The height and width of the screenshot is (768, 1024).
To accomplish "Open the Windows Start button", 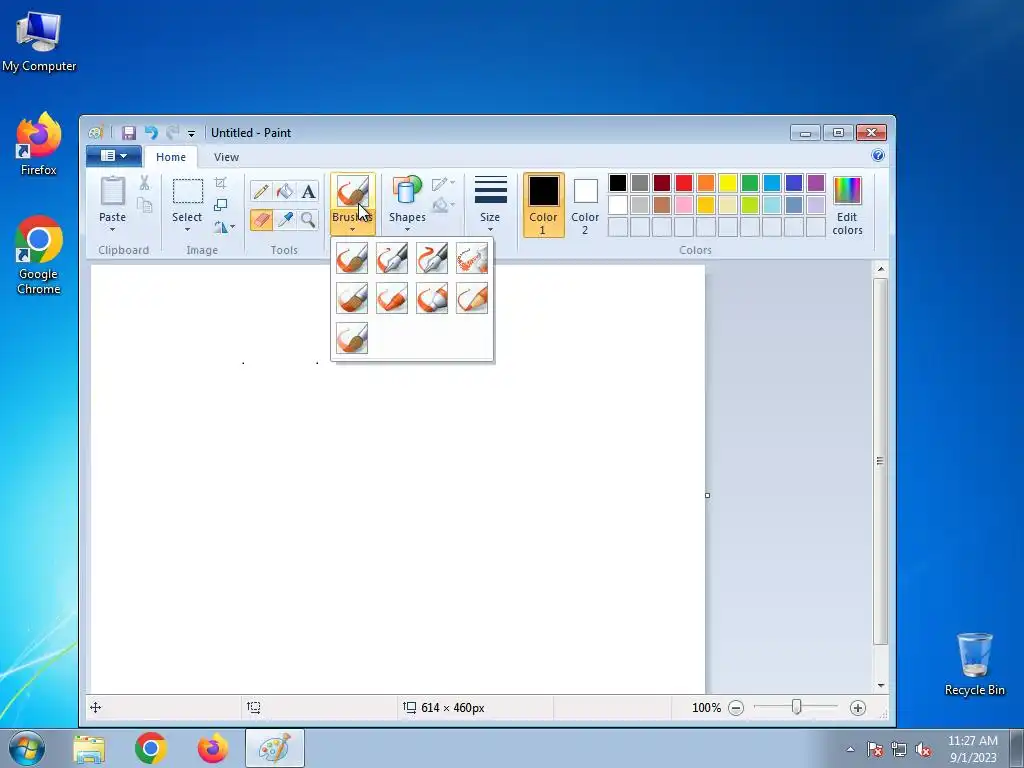I will (x=27, y=748).
